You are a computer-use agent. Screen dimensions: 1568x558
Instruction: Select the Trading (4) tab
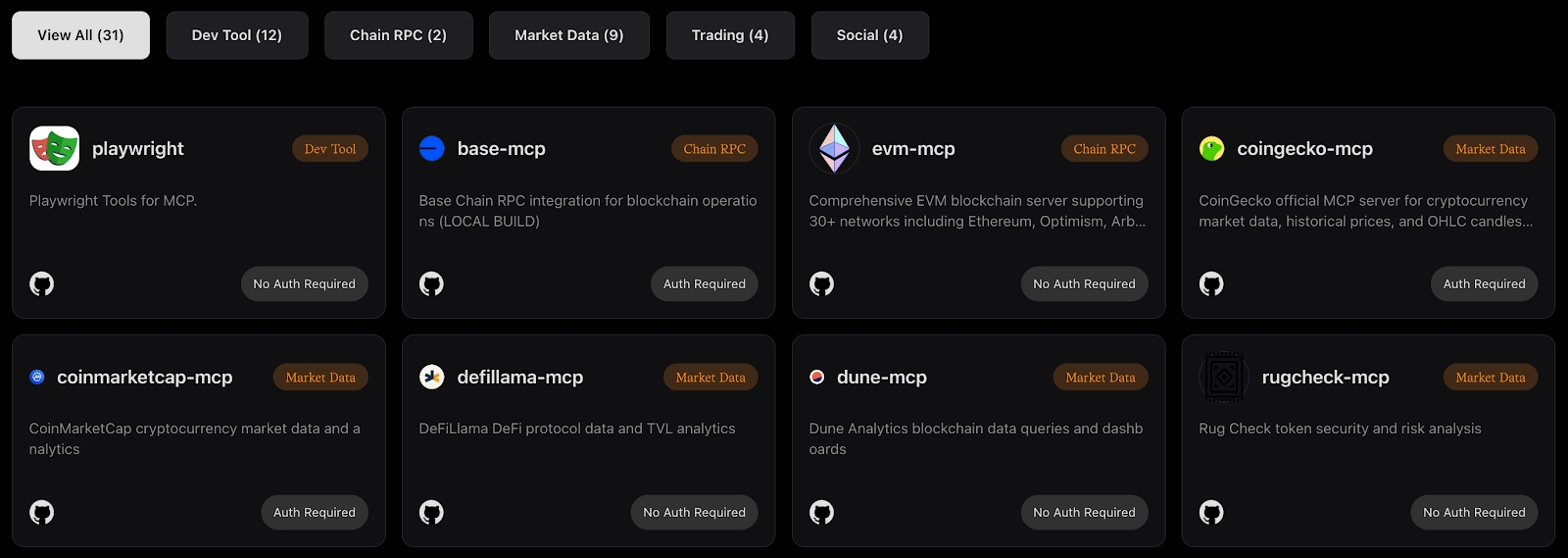pyautogui.click(x=730, y=35)
